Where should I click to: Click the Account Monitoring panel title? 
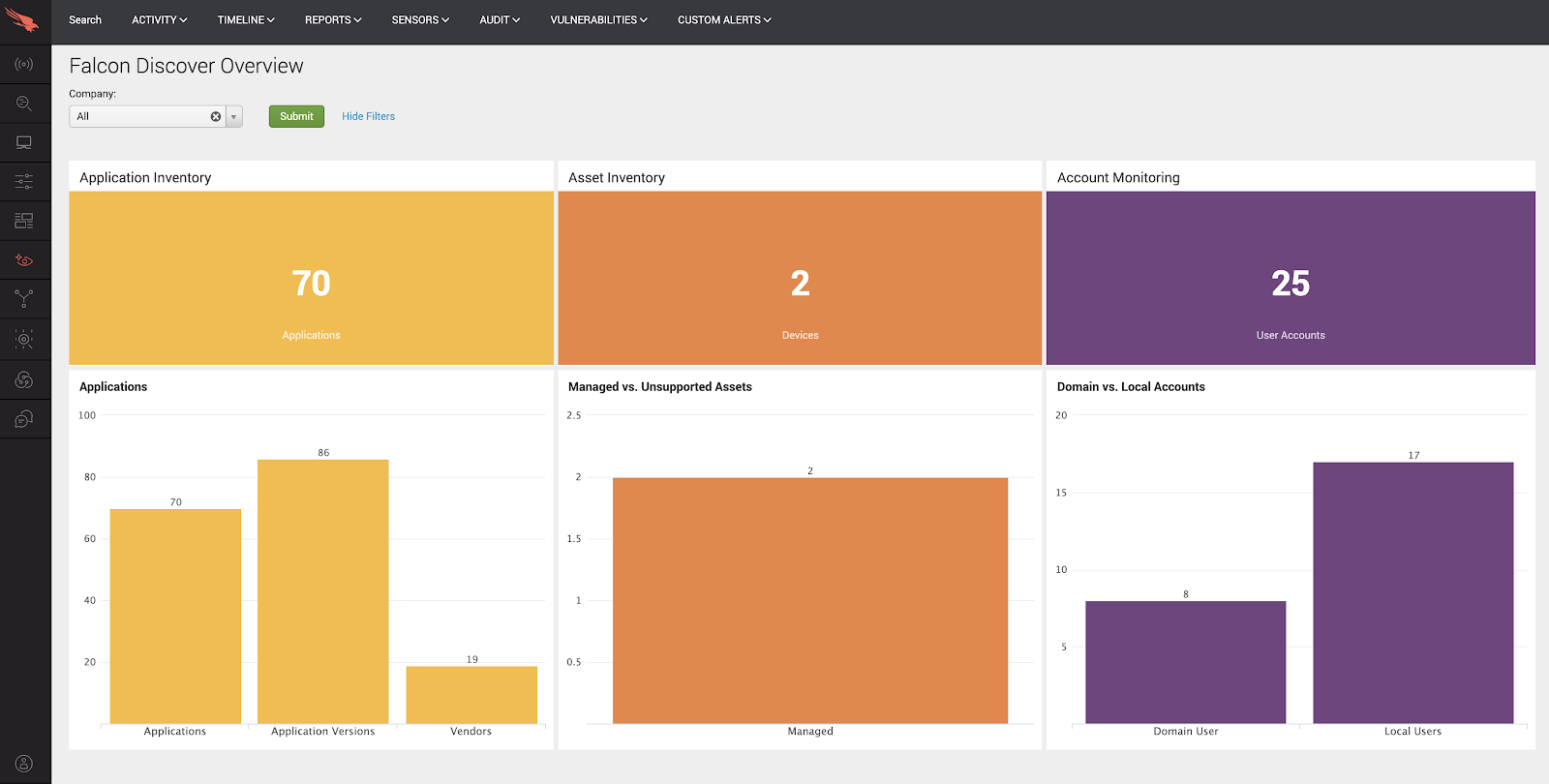(x=1118, y=177)
